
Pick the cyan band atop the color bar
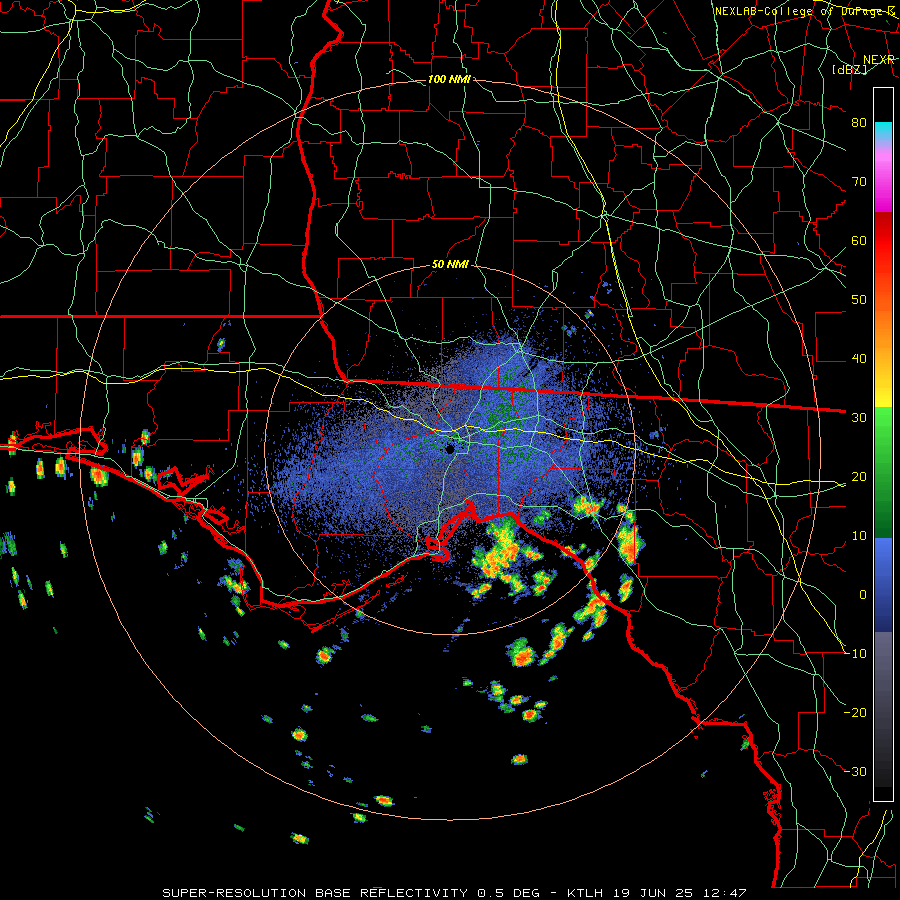[883, 131]
